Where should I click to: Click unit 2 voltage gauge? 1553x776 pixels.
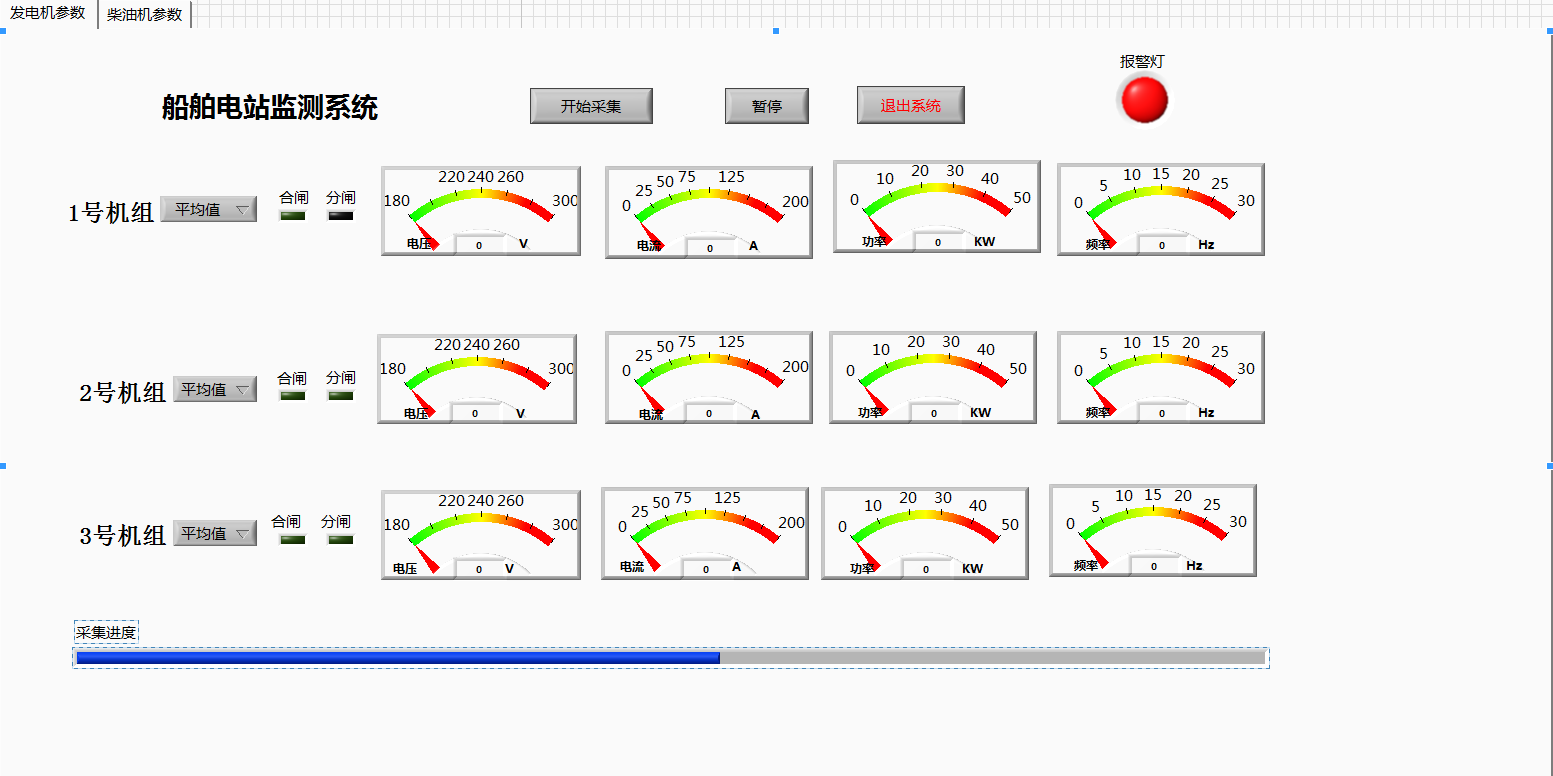(x=476, y=378)
